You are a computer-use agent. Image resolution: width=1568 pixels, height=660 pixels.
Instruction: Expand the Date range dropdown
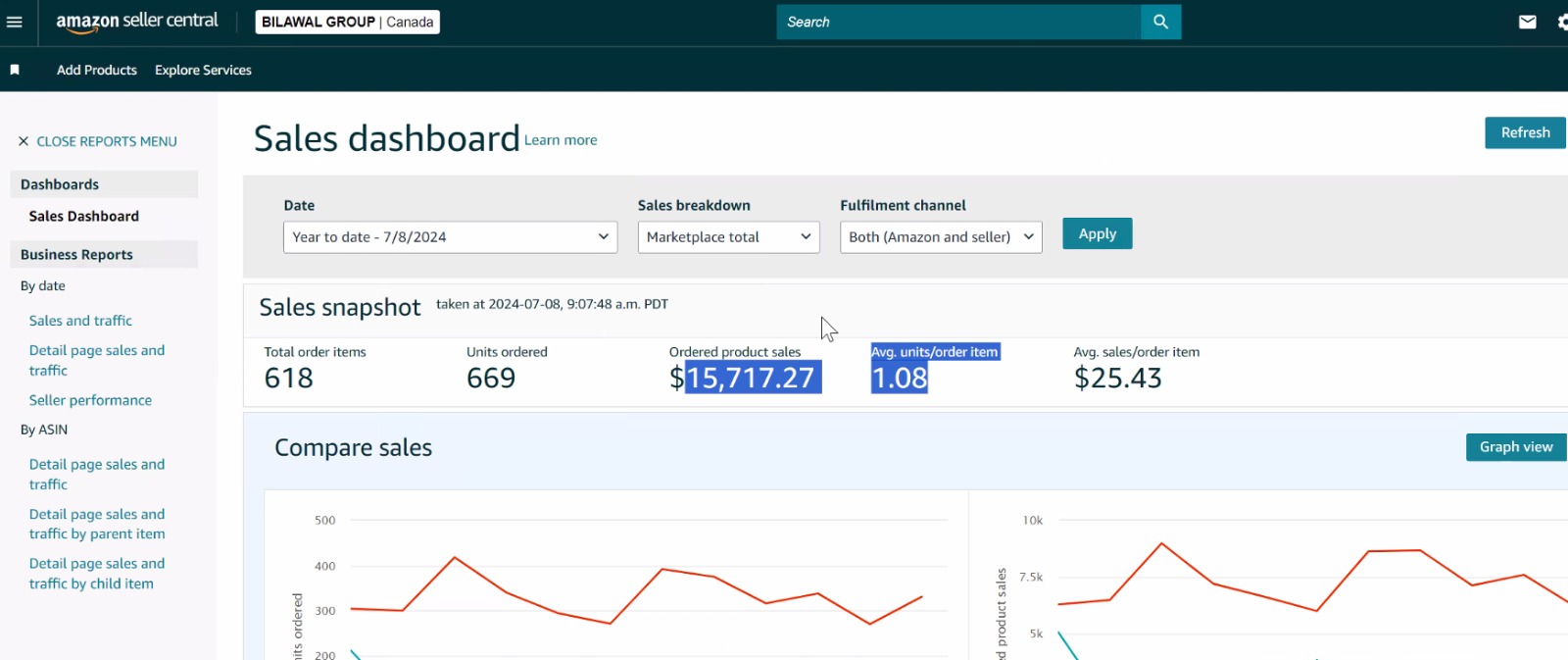point(450,236)
